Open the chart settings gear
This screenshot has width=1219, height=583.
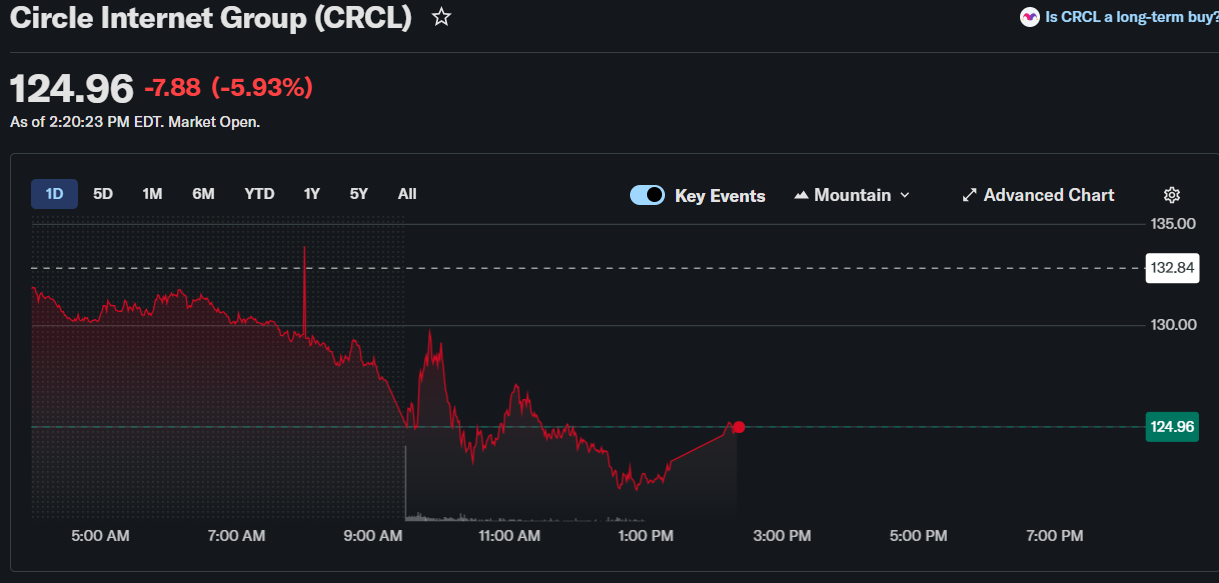point(1171,195)
